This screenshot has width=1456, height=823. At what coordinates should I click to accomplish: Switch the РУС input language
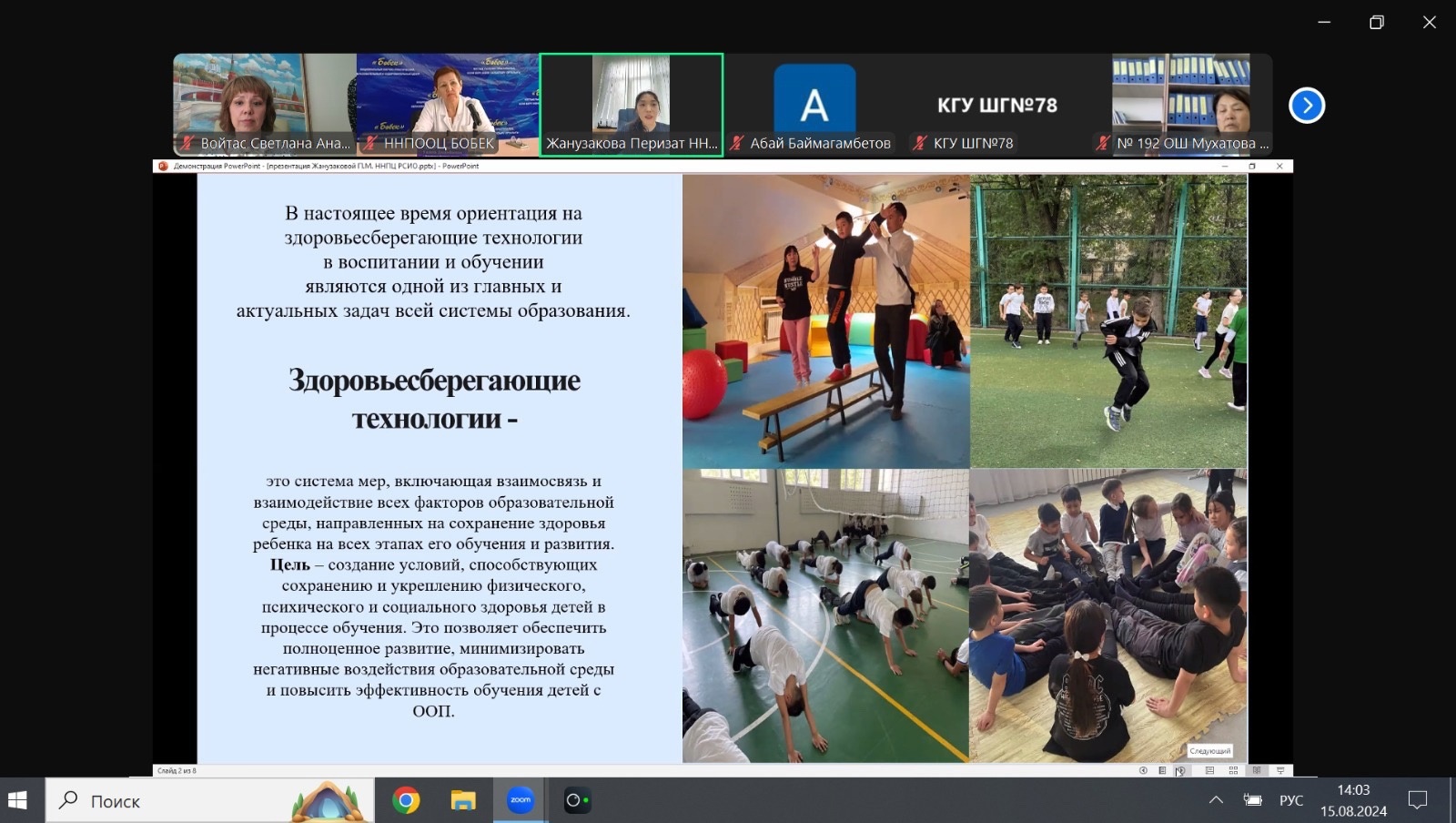[x=1290, y=801]
